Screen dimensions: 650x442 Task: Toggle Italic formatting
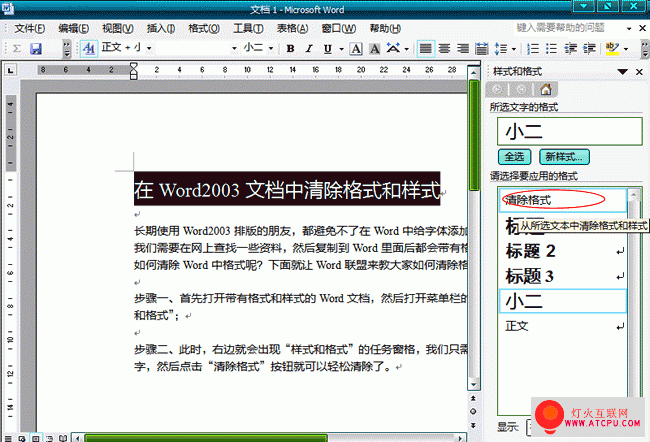coord(309,49)
